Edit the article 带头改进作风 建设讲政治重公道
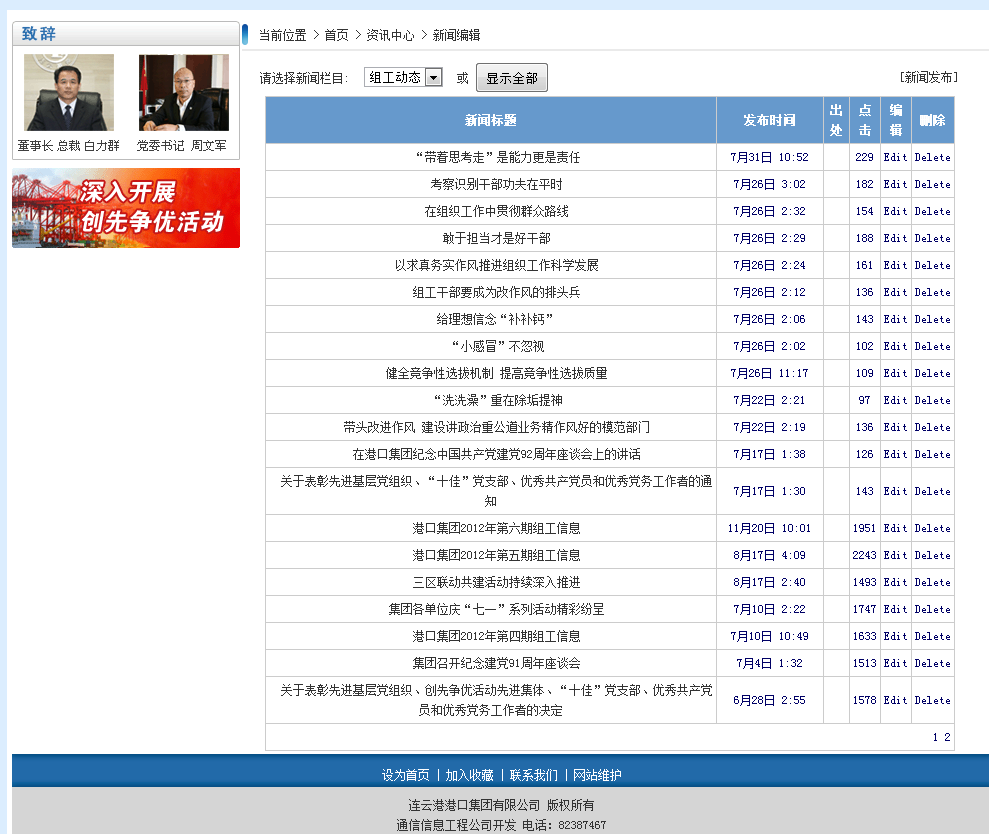Viewport: 989px width, 834px height. pos(895,428)
